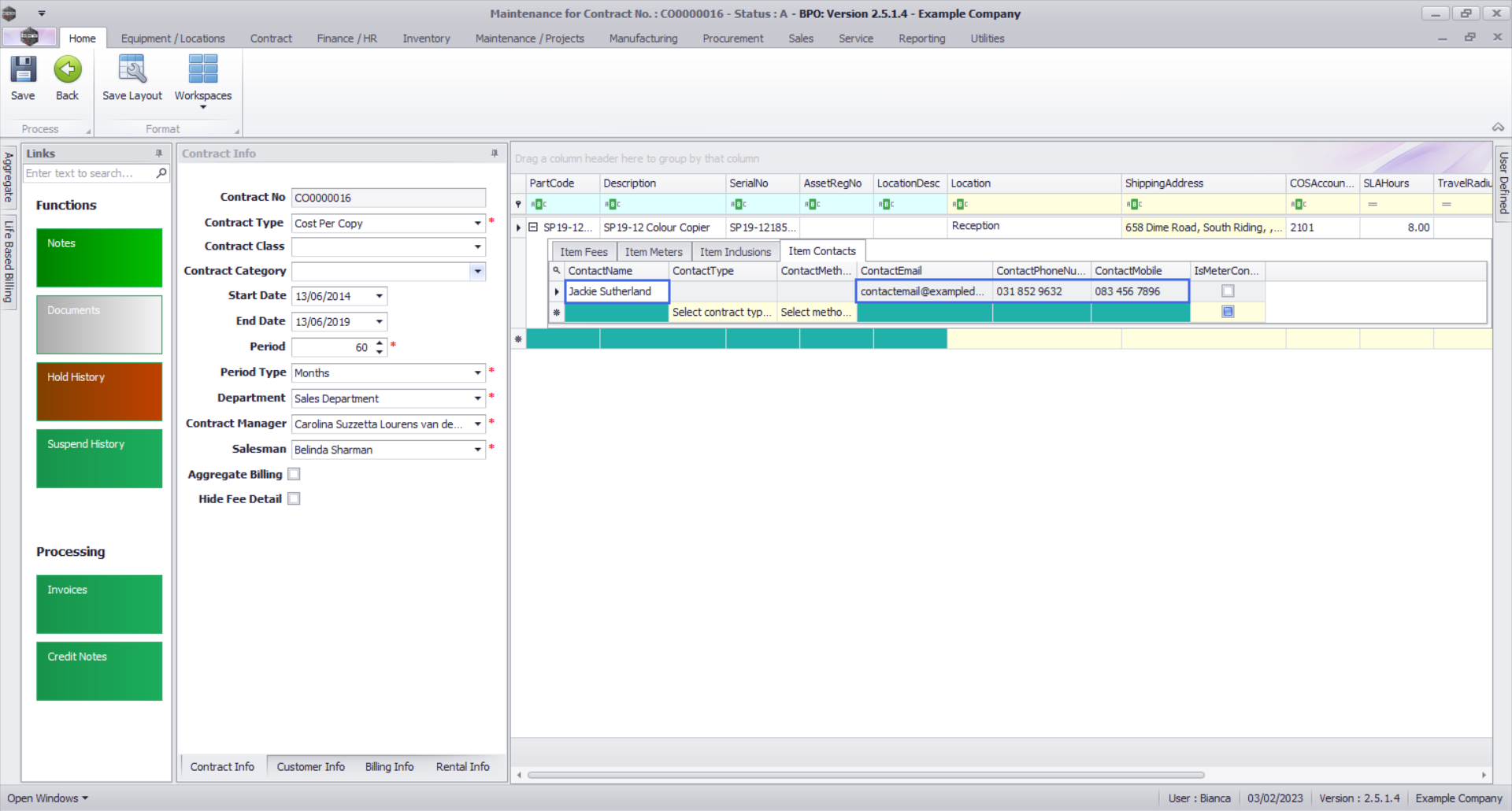Switch to the Item Meters tab
This screenshot has width=1512, height=811.
pos(653,252)
